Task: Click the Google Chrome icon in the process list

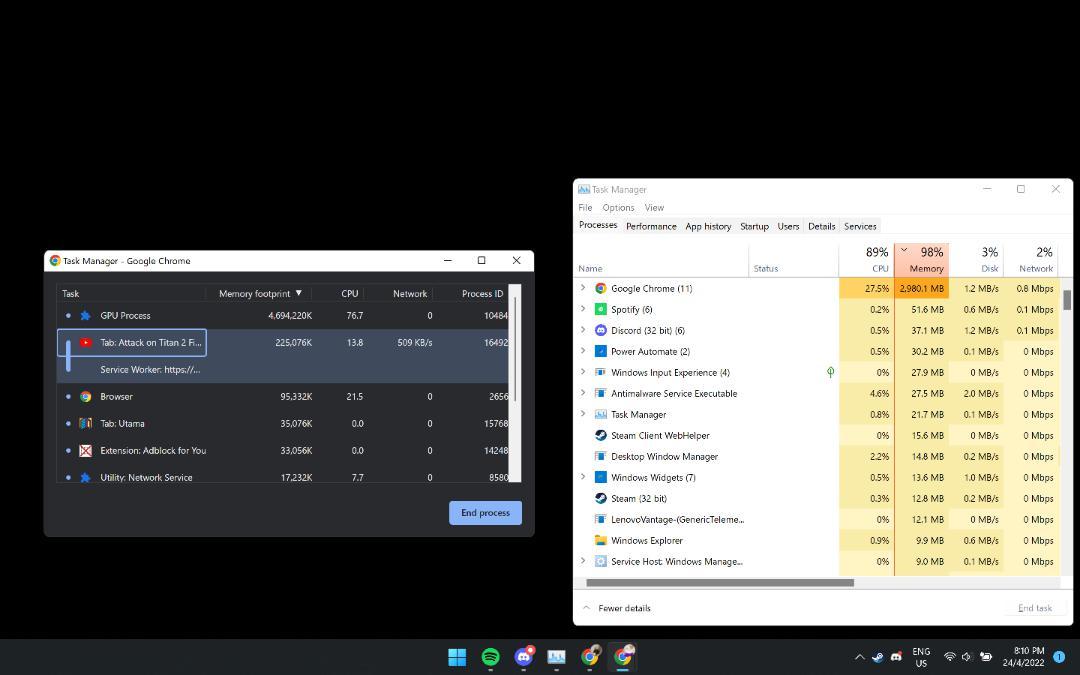Action: pyautogui.click(x=599, y=288)
